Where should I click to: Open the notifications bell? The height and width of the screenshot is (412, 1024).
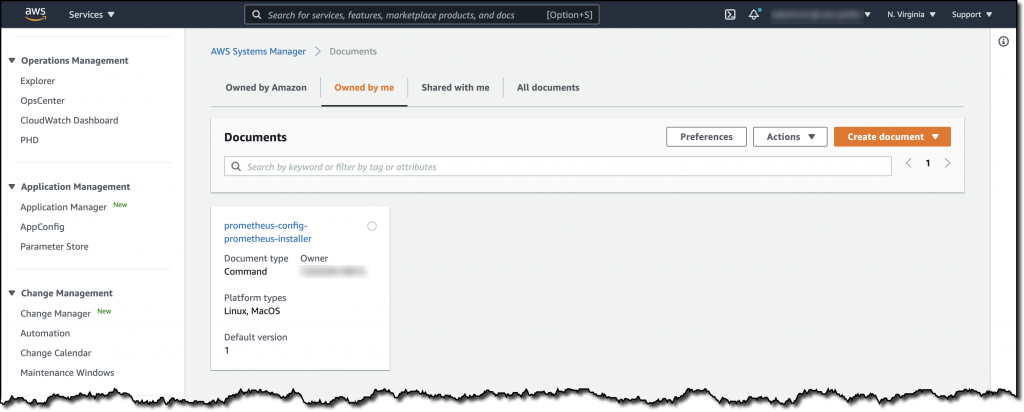pos(754,14)
